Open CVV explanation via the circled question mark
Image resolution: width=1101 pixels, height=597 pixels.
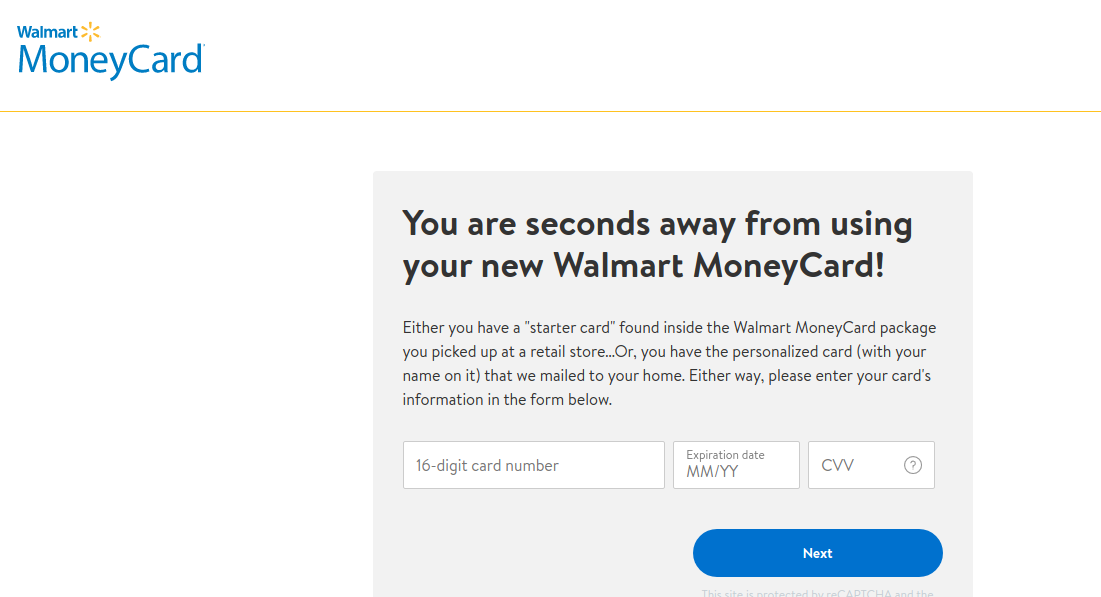pos(913,464)
